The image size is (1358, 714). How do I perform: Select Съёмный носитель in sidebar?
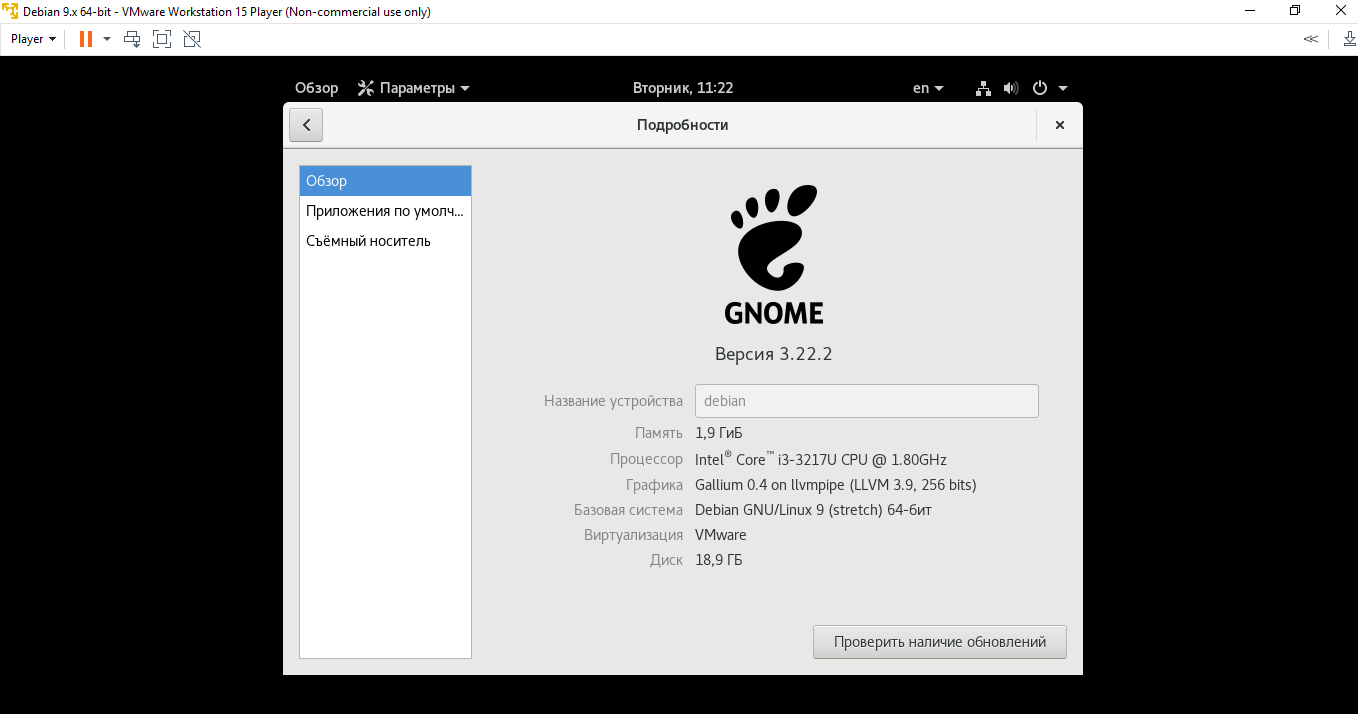tap(385, 241)
